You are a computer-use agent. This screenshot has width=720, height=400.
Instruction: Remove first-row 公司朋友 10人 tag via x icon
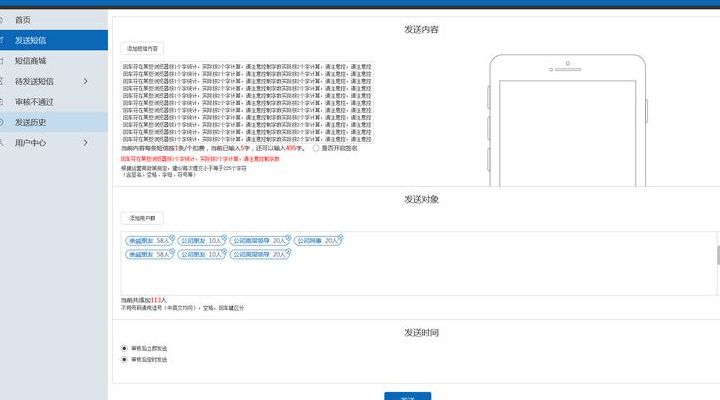coord(224,237)
